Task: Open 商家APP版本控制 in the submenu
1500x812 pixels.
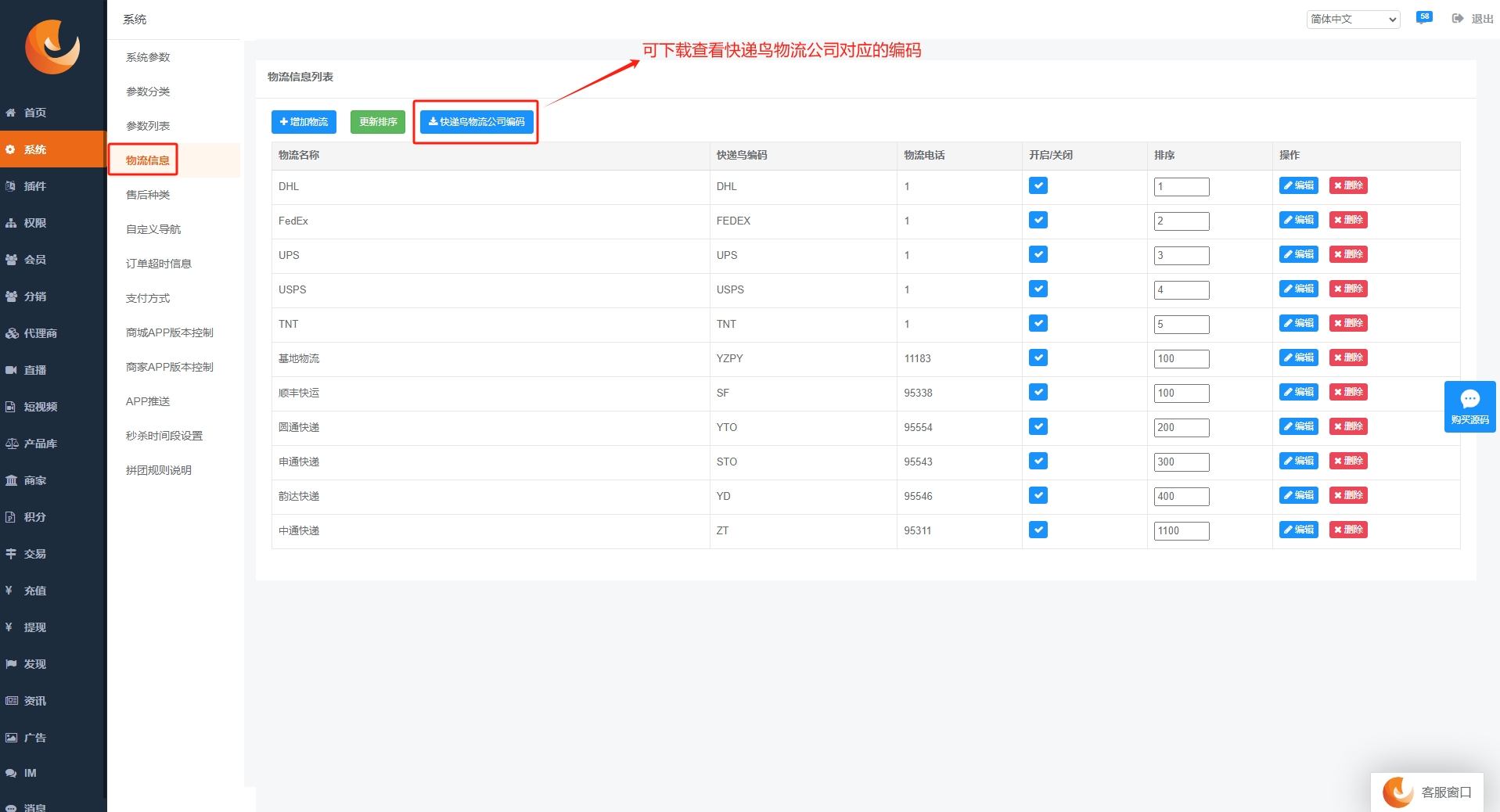Action: pyautogui.click(x=170, y=367)
